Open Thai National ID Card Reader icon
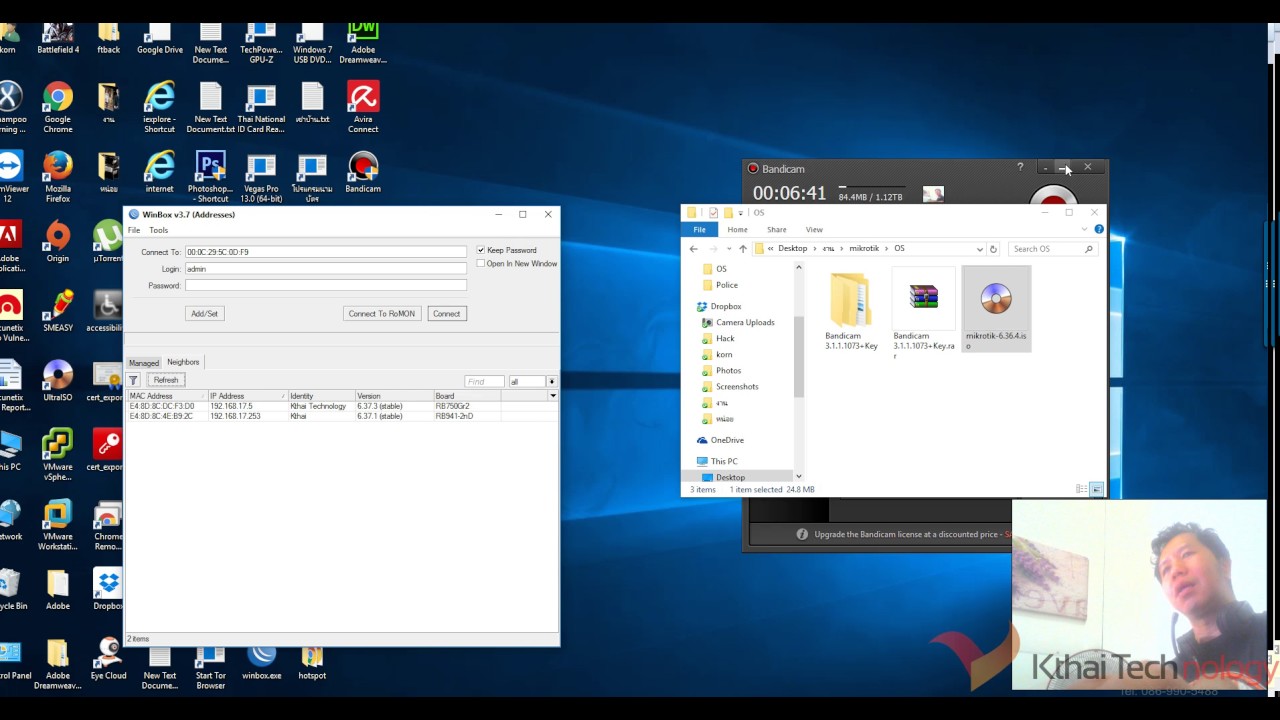 click(x=261, y=108)
